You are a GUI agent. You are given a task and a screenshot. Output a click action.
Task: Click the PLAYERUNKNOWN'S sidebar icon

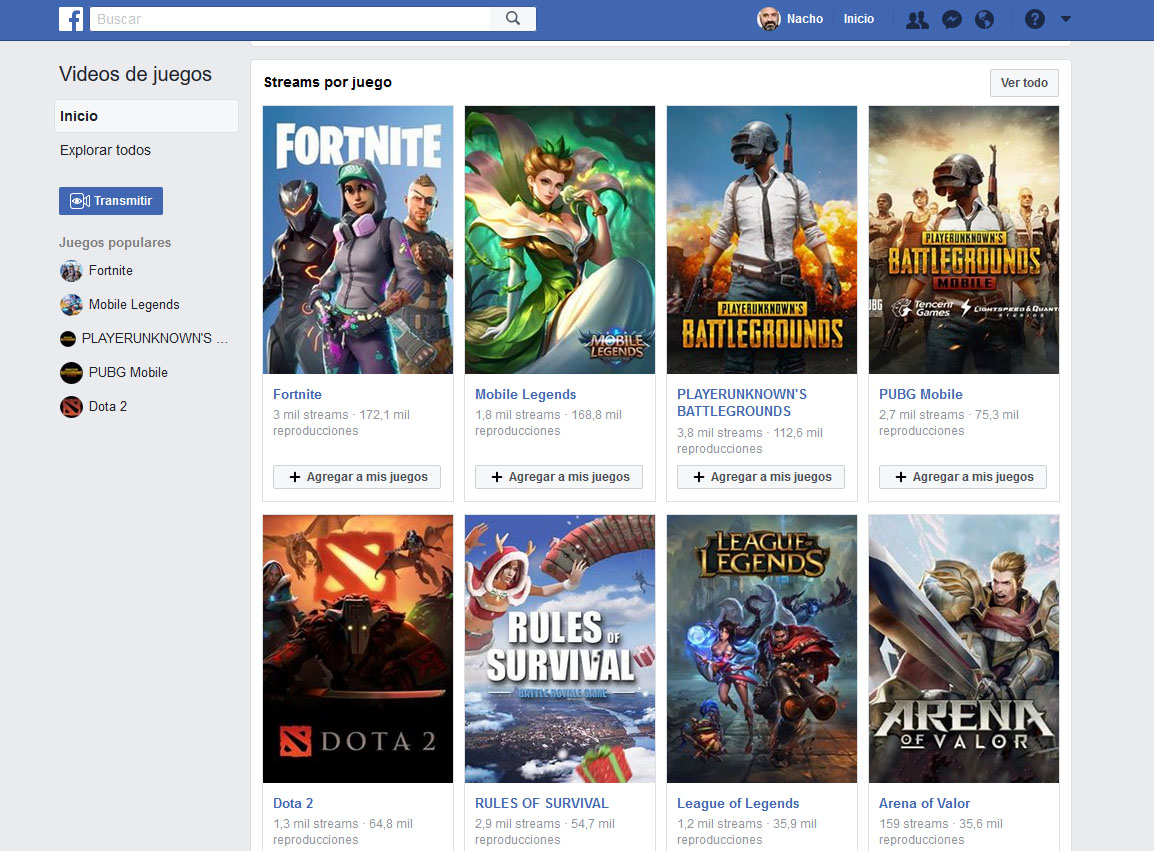tap(68, 339)
